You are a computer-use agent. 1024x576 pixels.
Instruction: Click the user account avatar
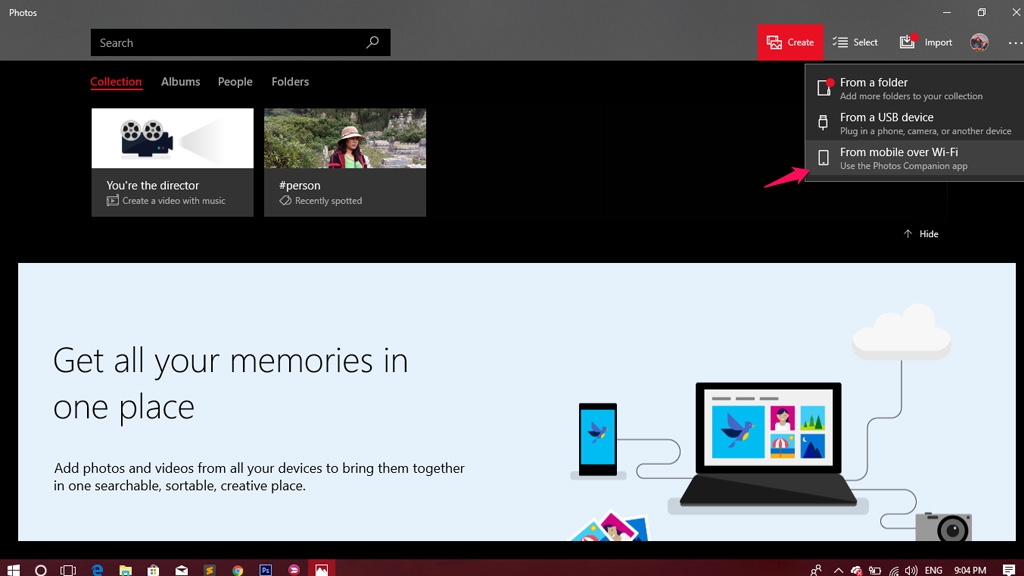979,42
